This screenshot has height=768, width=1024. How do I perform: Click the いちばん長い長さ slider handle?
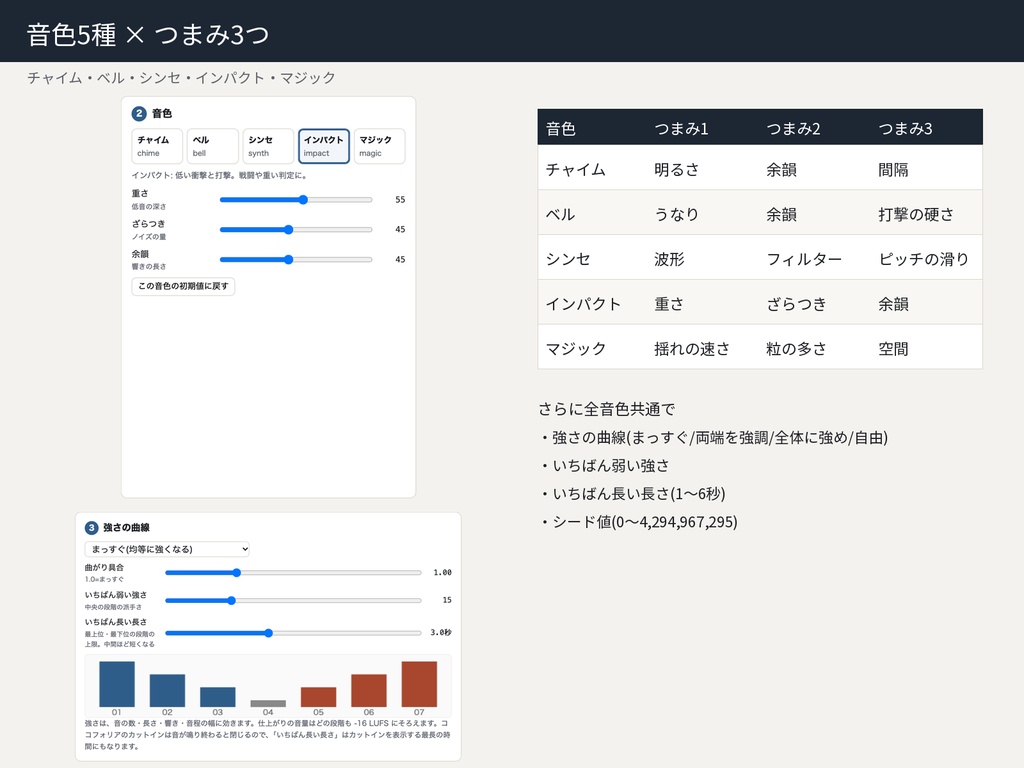(x=268, y=633)
